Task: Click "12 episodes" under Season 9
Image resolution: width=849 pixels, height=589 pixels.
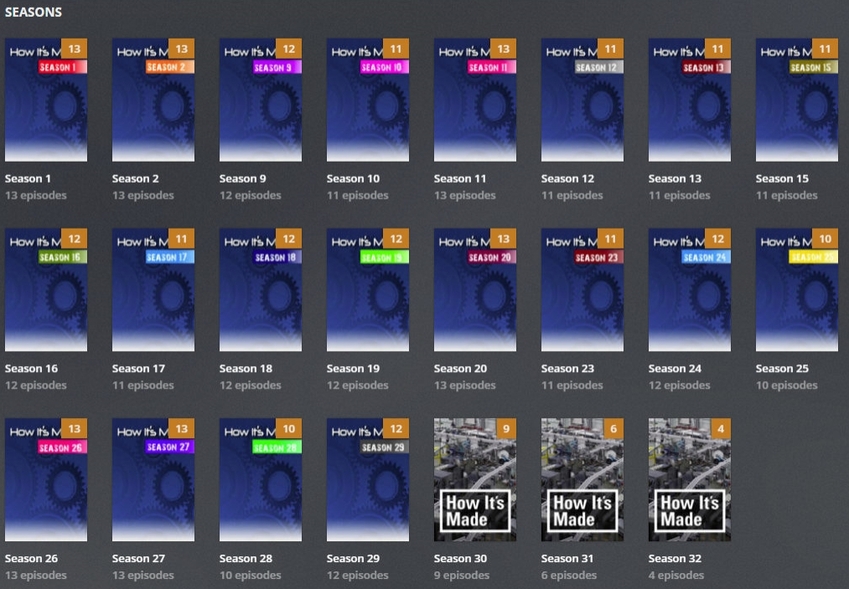Action: pos(250,195)
